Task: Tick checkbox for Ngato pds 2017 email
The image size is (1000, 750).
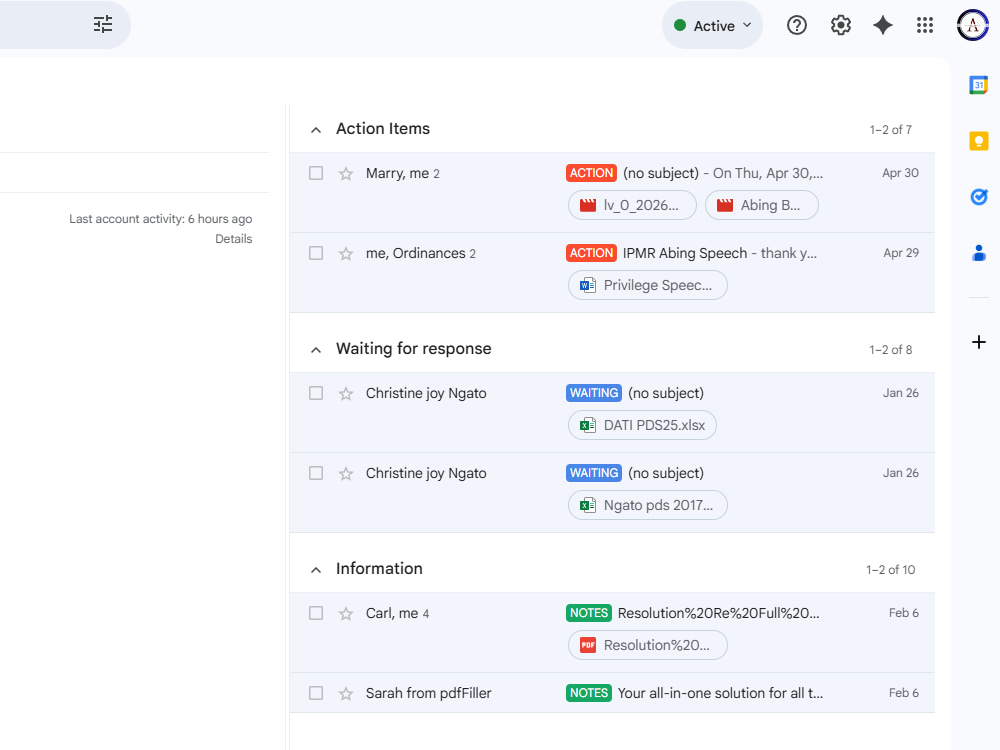Action: 316,473
